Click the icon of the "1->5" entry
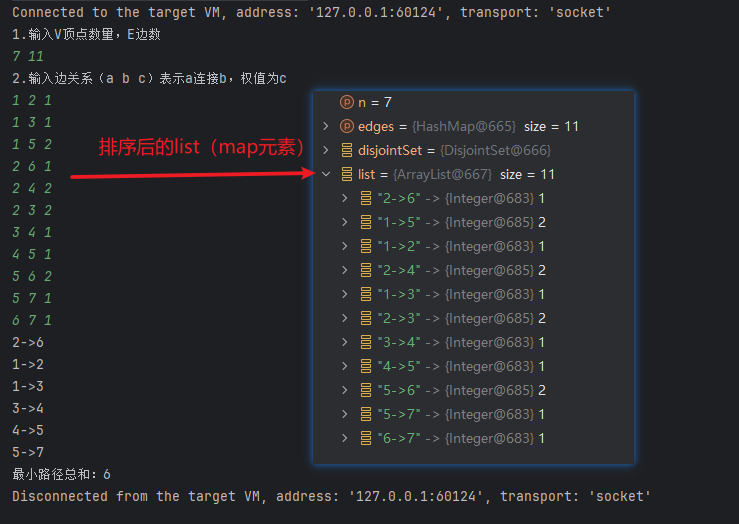739x524 pixels. (366, 222)
